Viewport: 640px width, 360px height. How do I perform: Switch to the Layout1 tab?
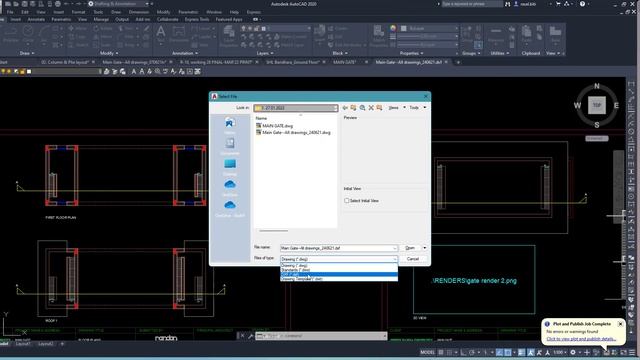22,344
